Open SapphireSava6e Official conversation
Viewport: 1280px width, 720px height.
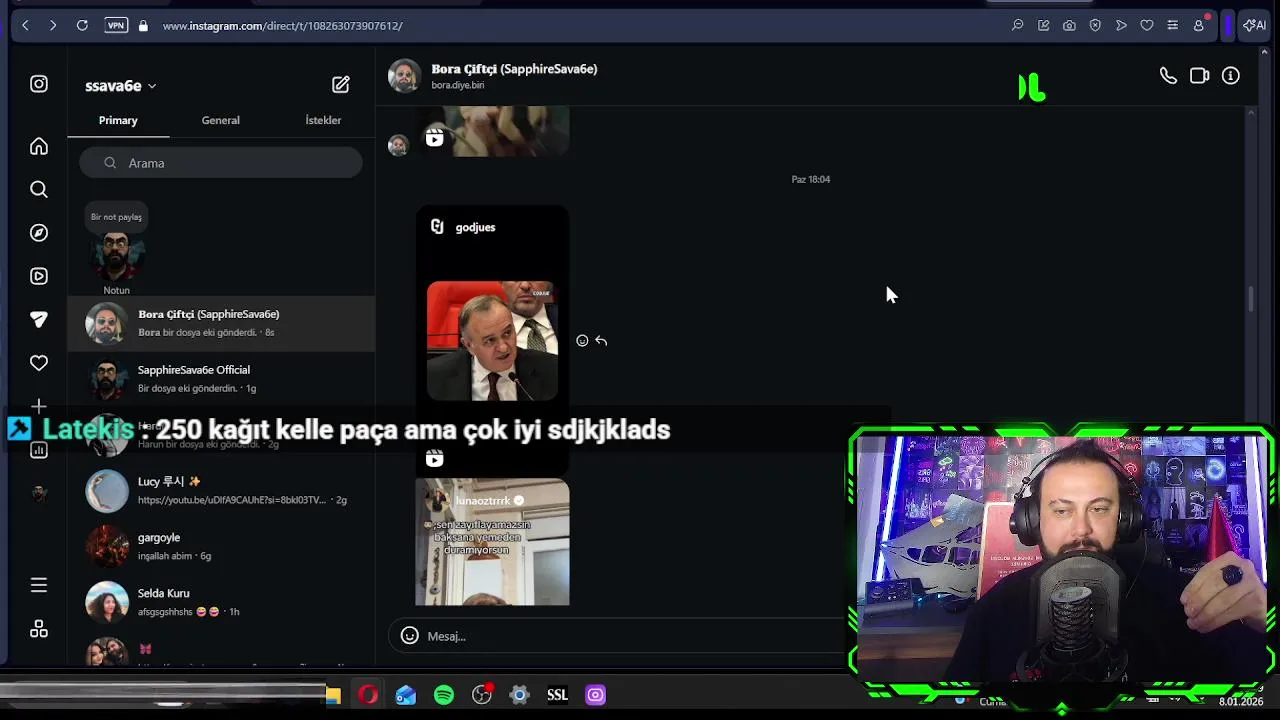(221, 379)
